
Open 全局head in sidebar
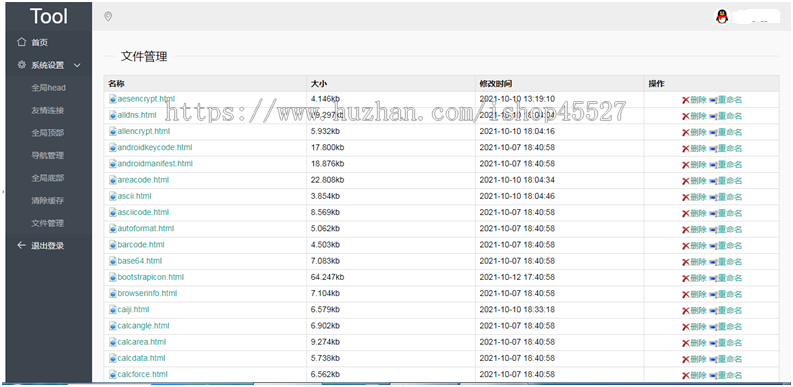(49, 88)
